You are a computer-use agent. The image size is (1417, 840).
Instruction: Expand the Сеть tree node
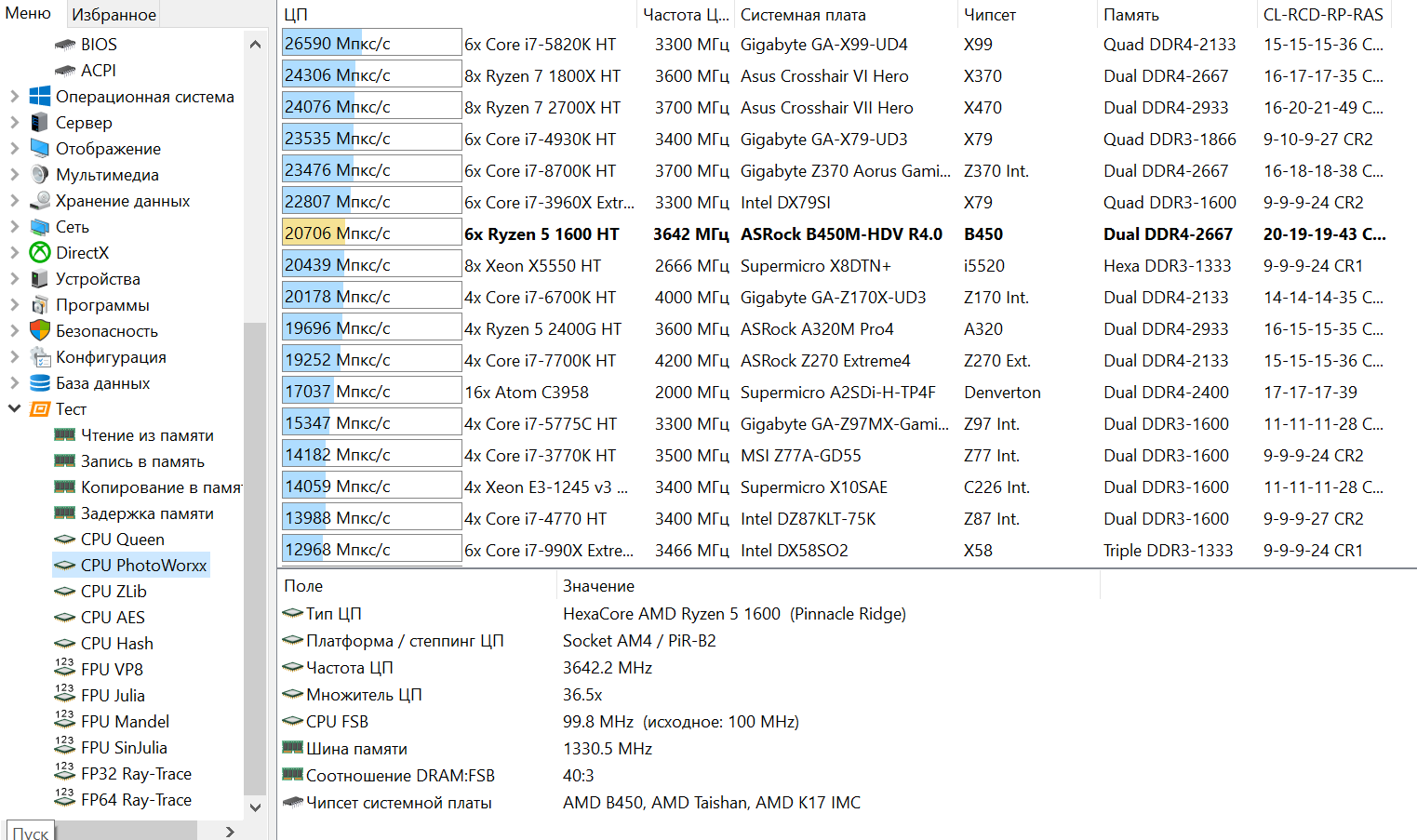pos(14,227)
